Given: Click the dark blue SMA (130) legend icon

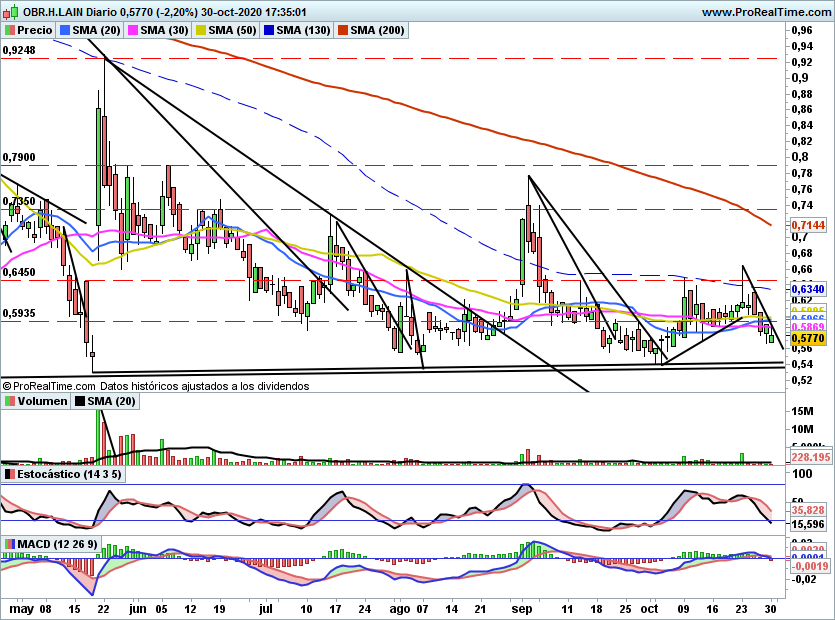Looking at the screenshot, I should (x=268, y=30).
